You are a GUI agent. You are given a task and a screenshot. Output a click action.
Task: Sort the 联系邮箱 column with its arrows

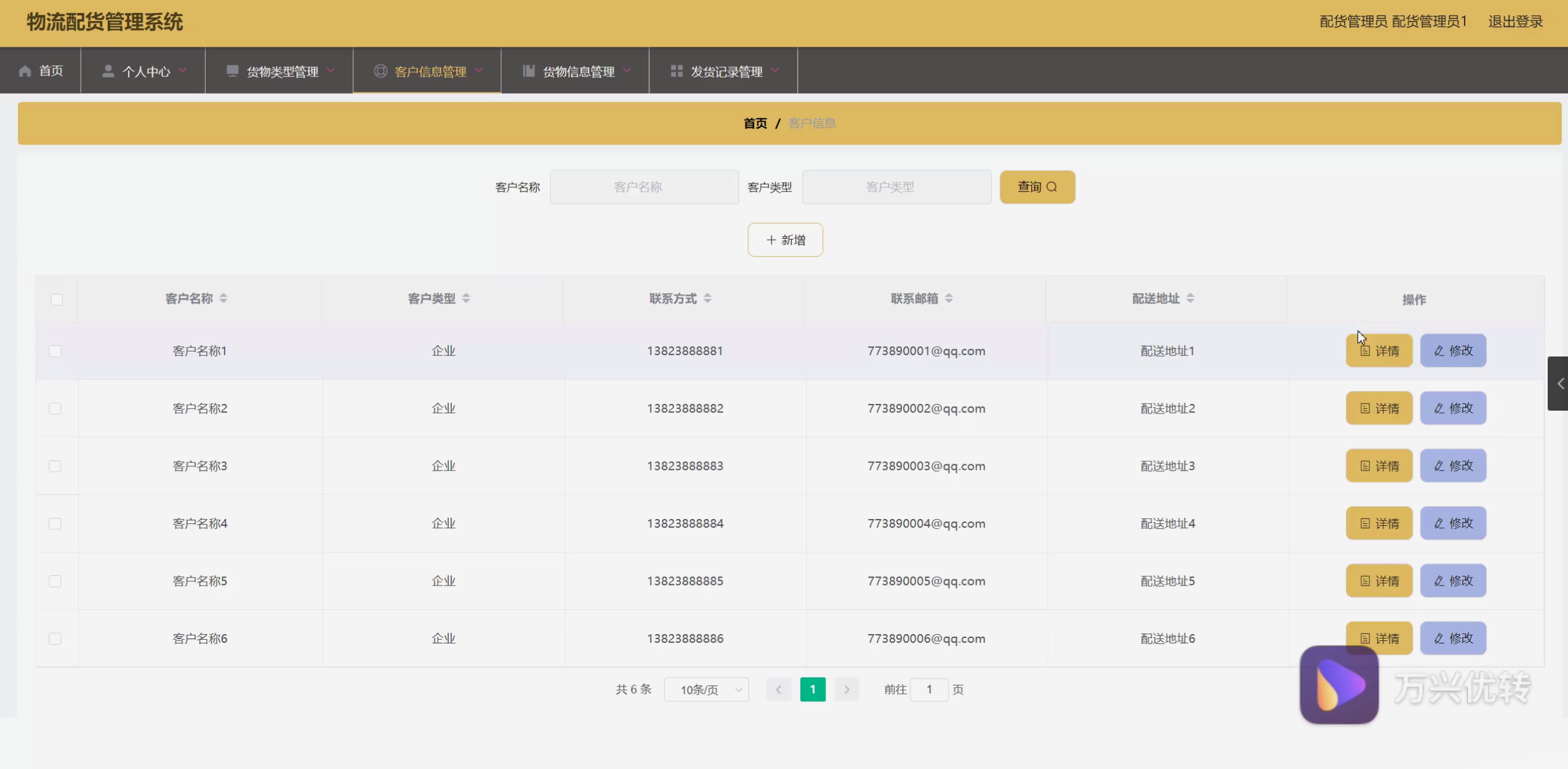[x=949, y=299]
